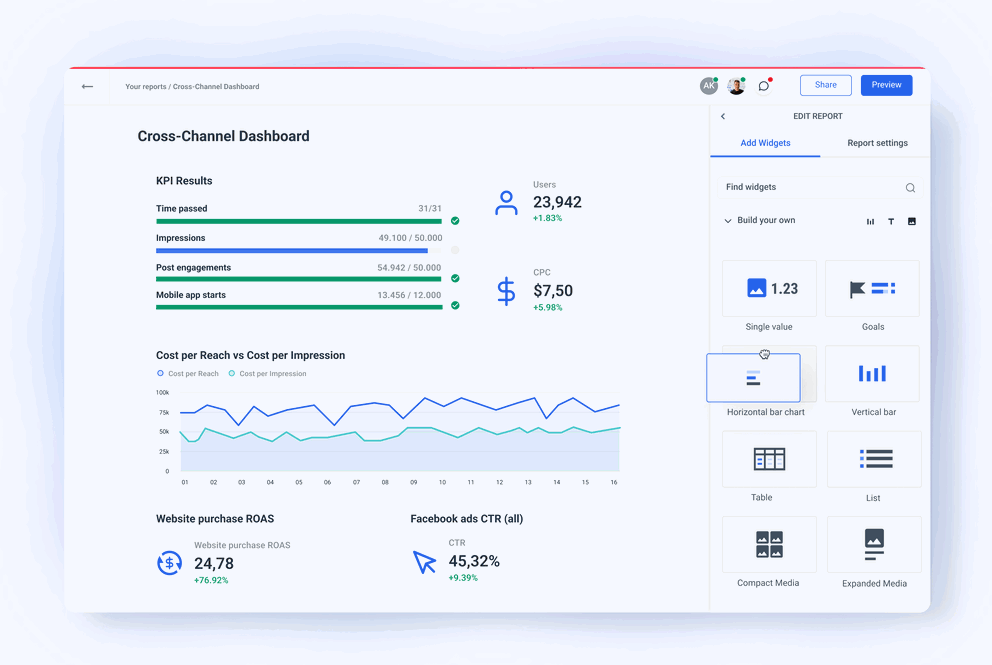The image size is (992, 665).
Task: Open the comments bubble icon
Action: [763, 85]
